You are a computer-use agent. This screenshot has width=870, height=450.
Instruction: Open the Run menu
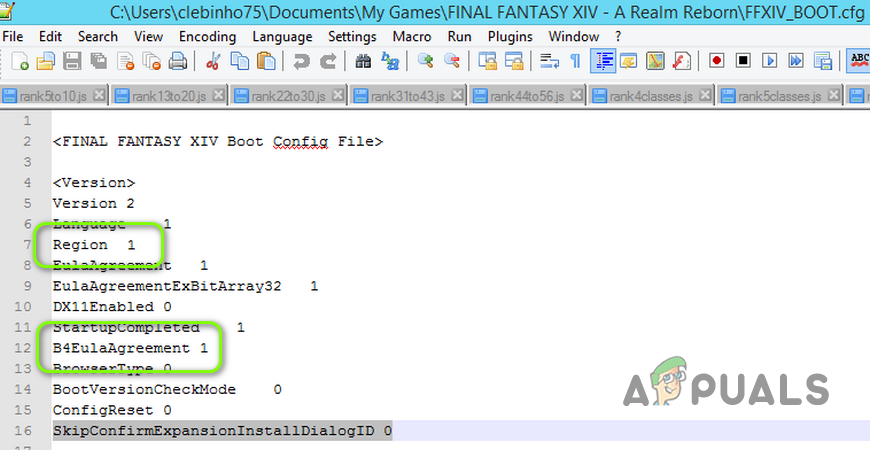click(459, 37)
